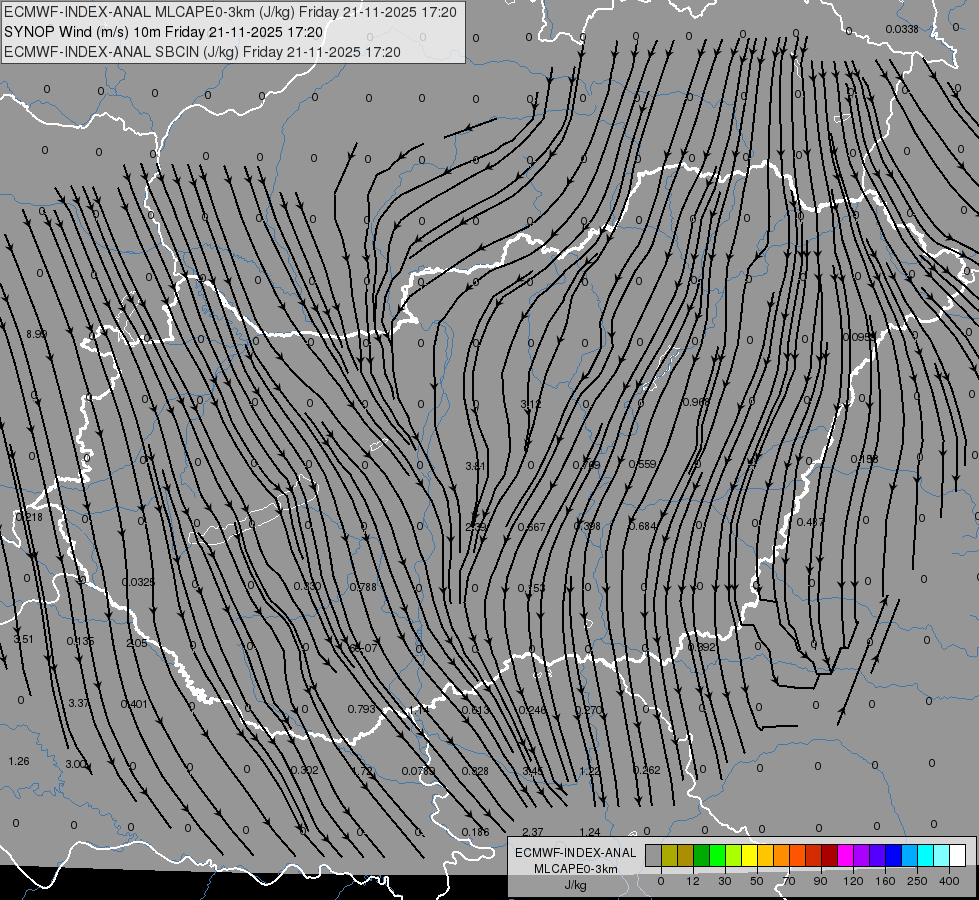Viewport: 979px width, 900px height.
Task: Click the map value 2.39
Action: point(476,527)
